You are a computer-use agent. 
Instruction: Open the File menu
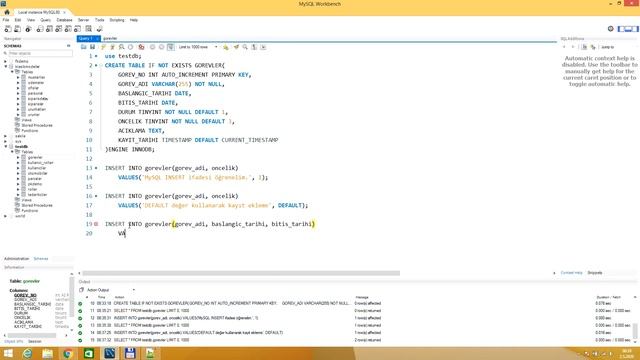point(6,20)
